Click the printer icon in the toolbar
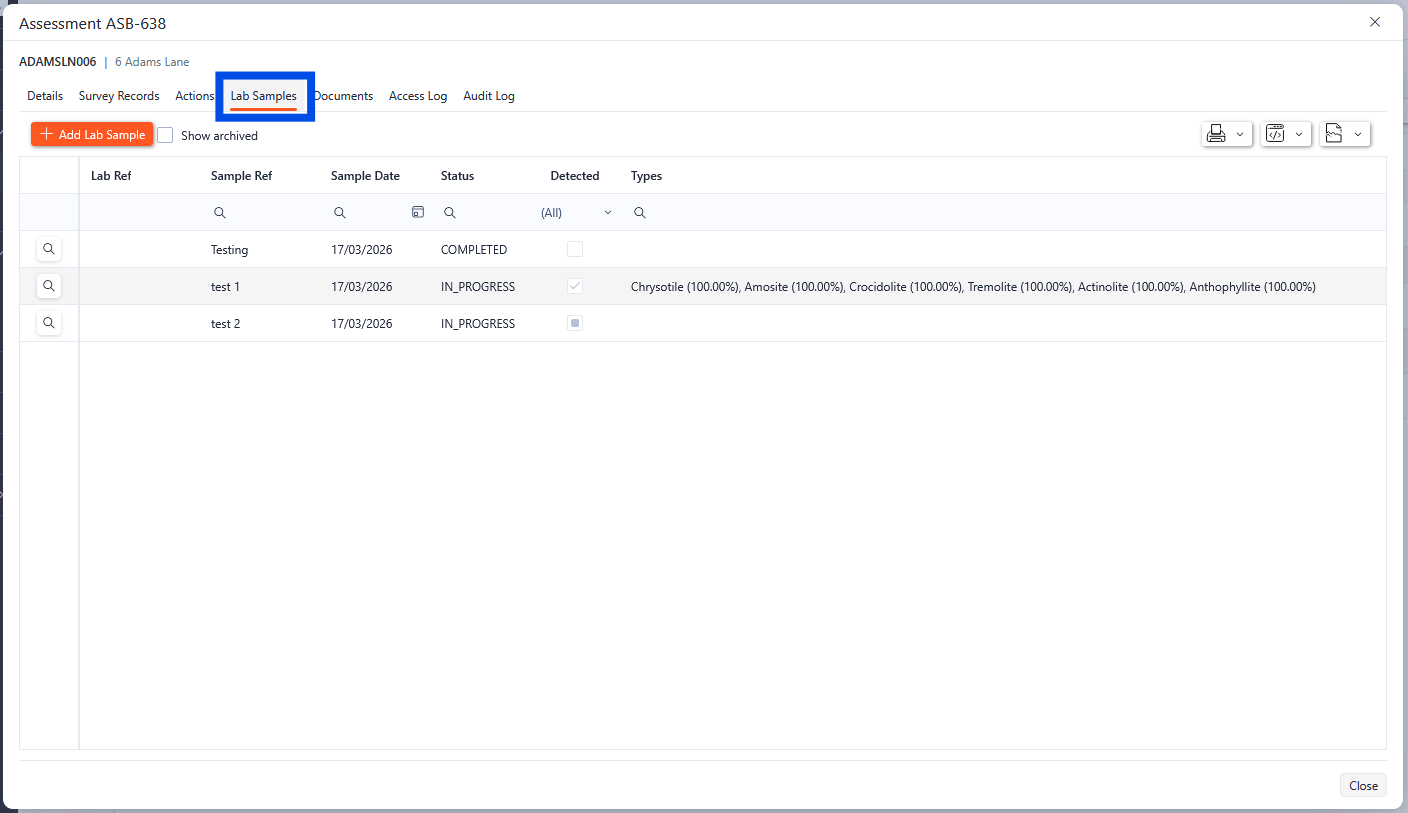Image resolution: width=1408 pixels, height=813 pixels. 1216,134
